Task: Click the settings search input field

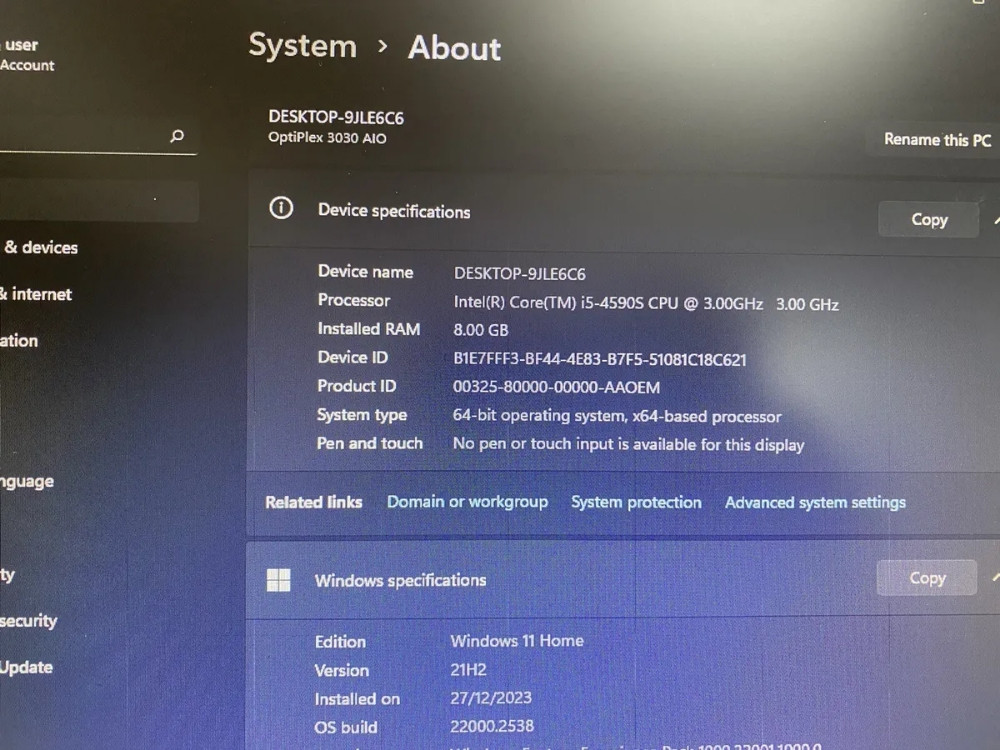Action: tap(96, 136)
